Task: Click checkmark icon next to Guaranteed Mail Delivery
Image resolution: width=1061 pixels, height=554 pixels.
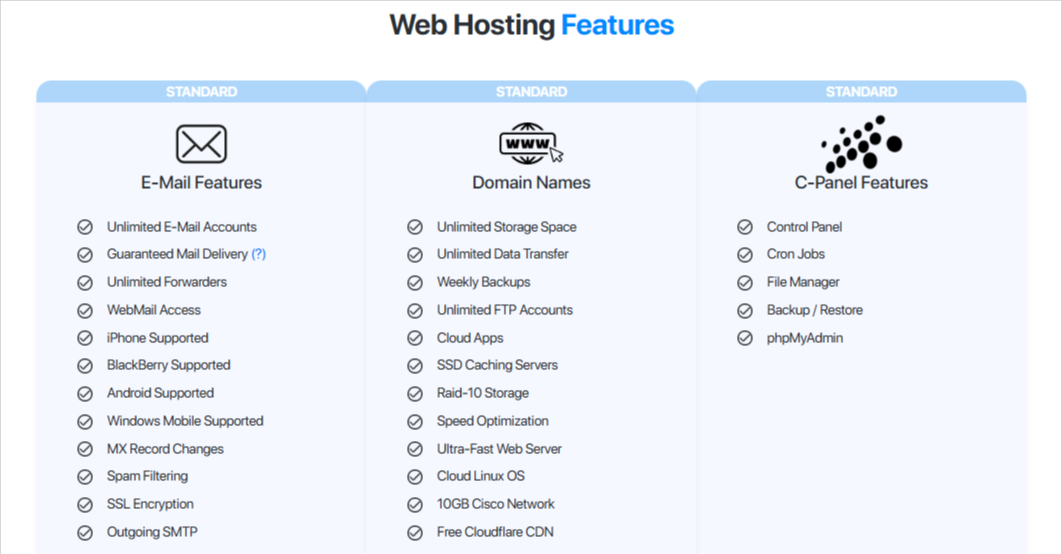Action: point(85,255)
